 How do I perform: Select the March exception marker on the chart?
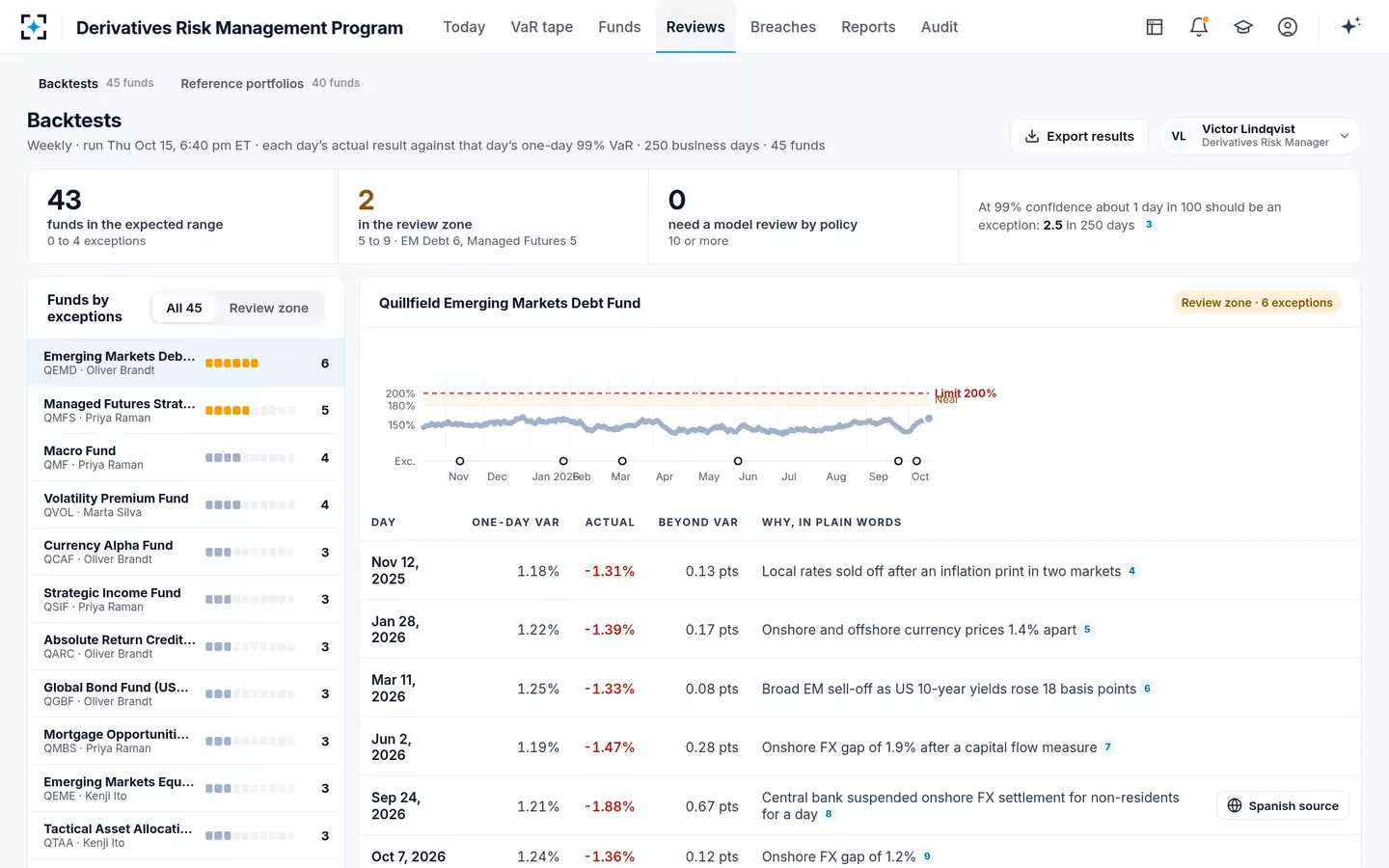click(x=622, y=461)
